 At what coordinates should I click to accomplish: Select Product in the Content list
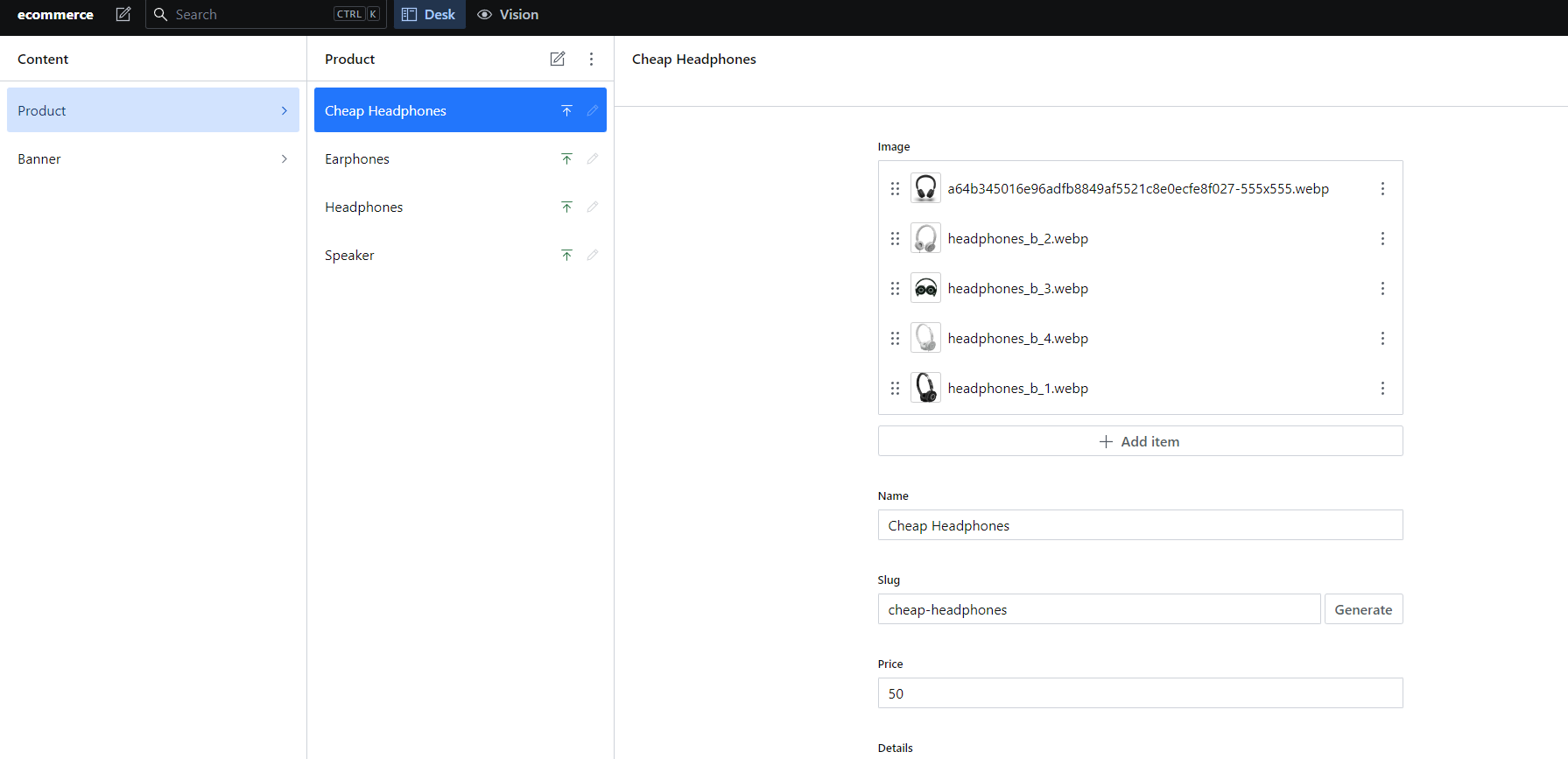pyautogui.click(x=153, y=110)
